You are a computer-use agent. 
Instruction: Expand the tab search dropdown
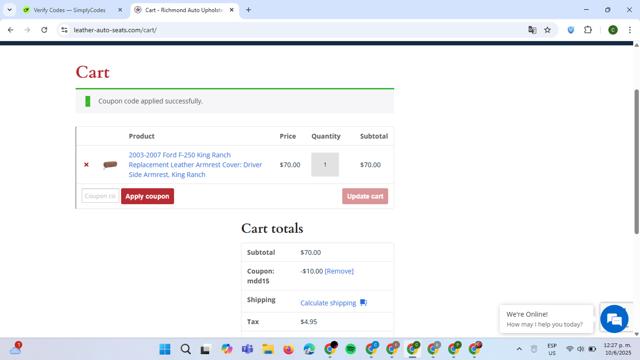click(x=9, y=10)
